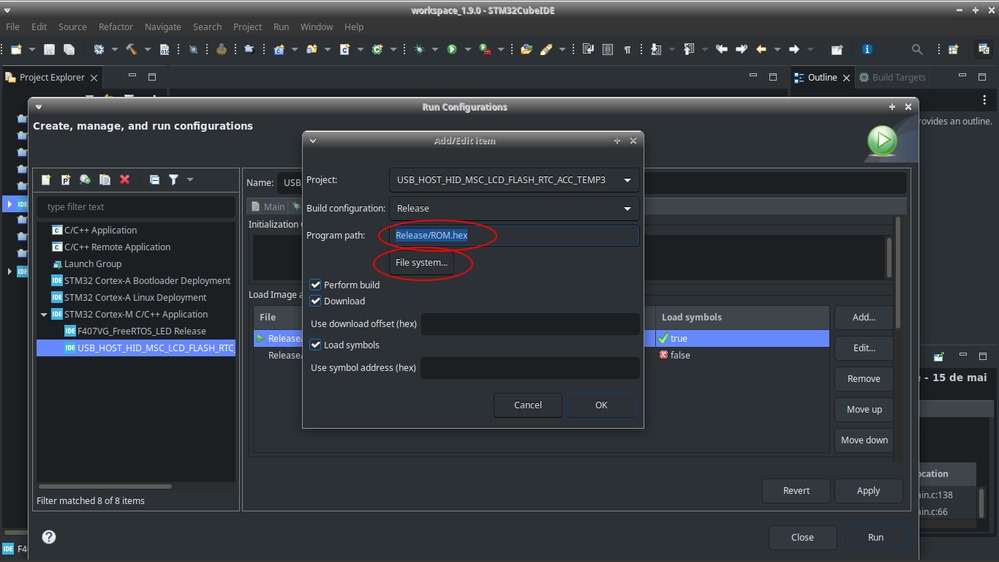Toggle the Perform build checkbox

pyautogui.click(x=315, y=285)
